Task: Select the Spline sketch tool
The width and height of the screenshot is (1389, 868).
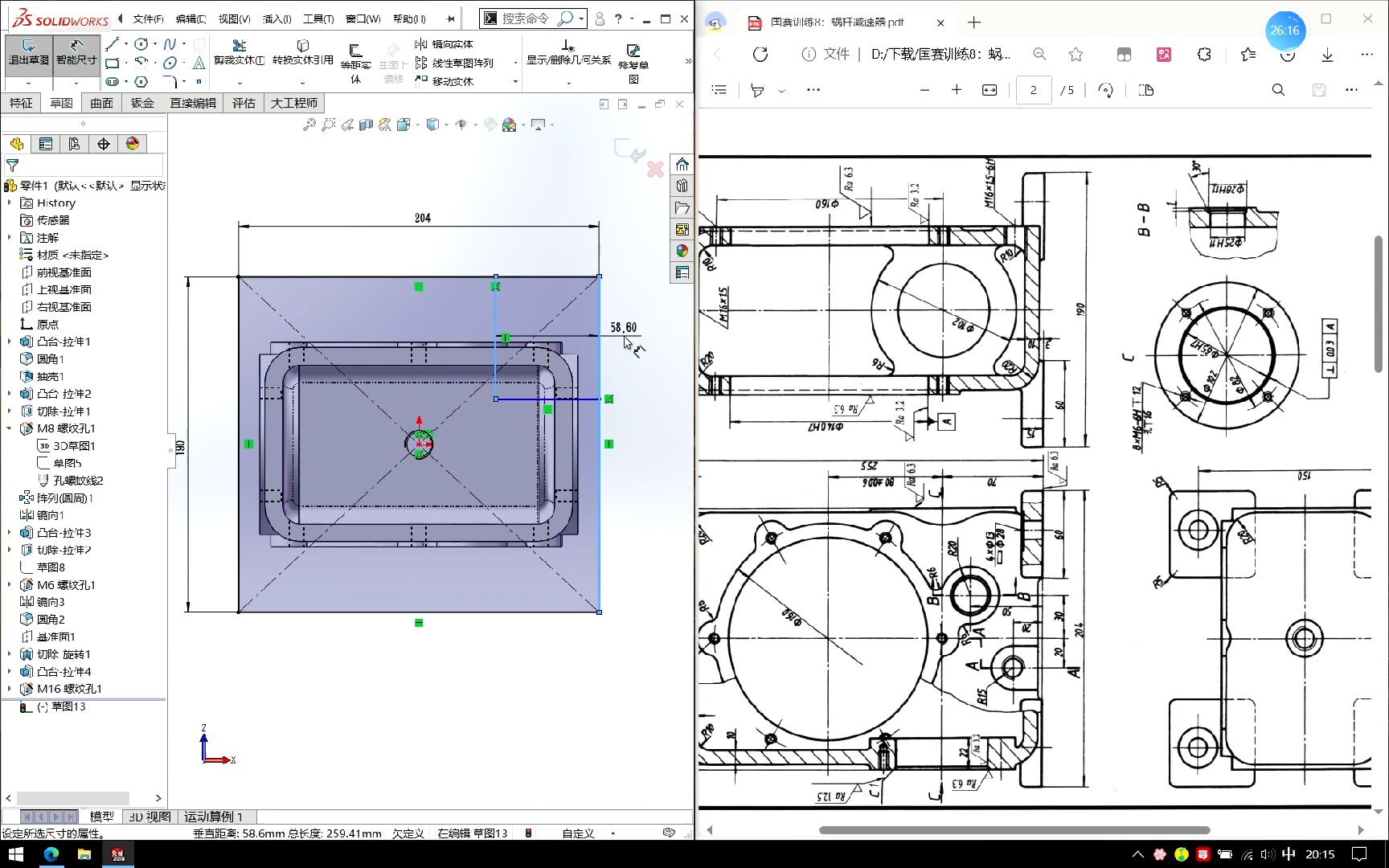Action: [x=170, y=44]
